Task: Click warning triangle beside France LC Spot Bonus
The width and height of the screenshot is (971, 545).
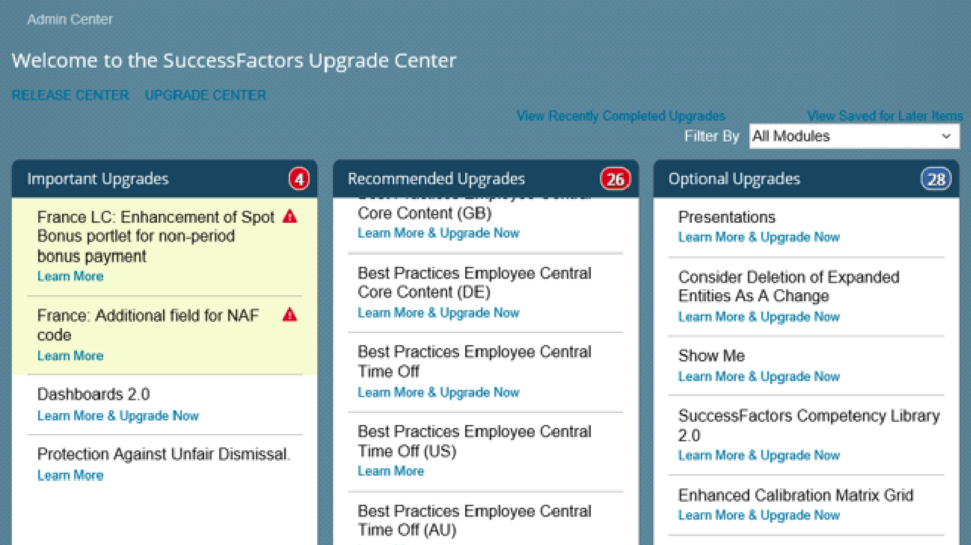Action: pyautogui.click(x=290, y=216)
